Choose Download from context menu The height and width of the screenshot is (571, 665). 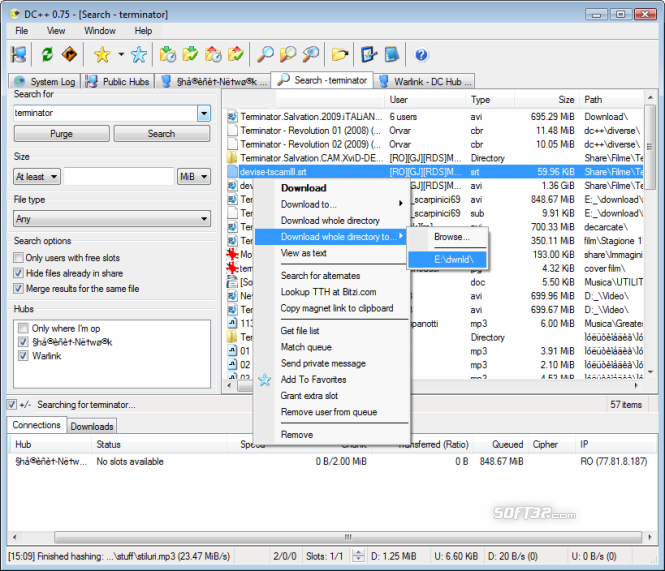pyautogui.click(x=332, y=188)
